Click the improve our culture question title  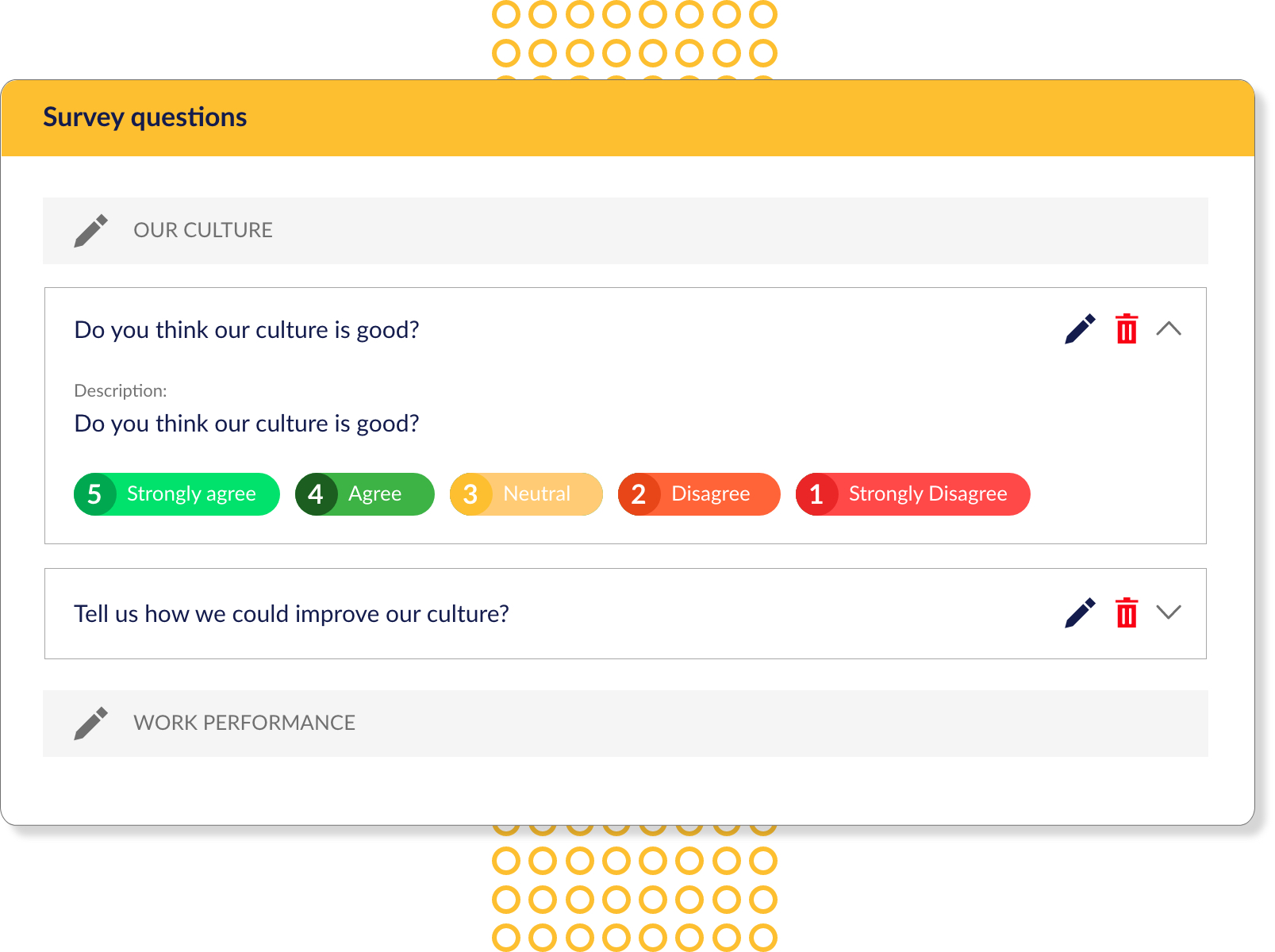tap(291, 614)
